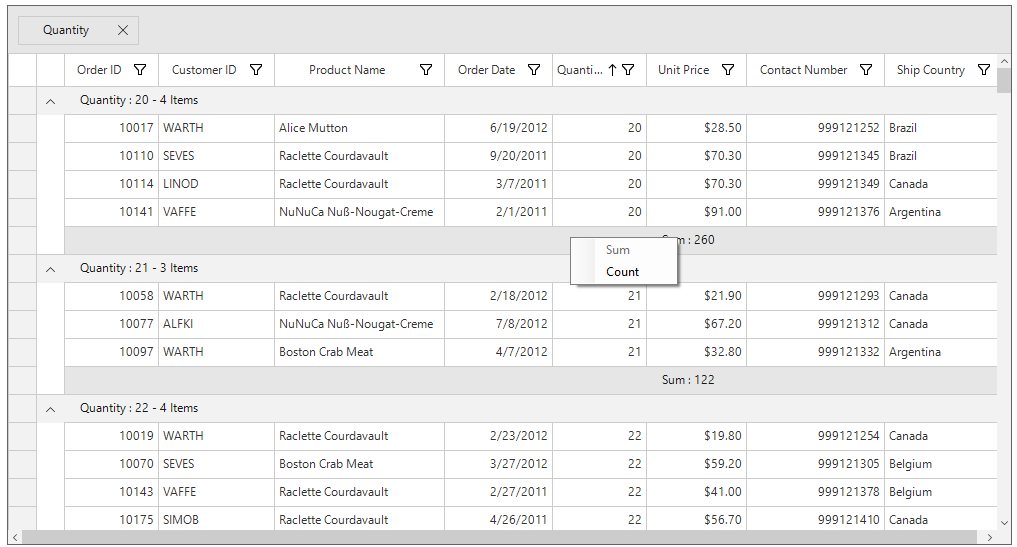This screenshot has width=1017, height=547.
Task: Select the contact number 999121305 cell
Action: pos(815,465)
